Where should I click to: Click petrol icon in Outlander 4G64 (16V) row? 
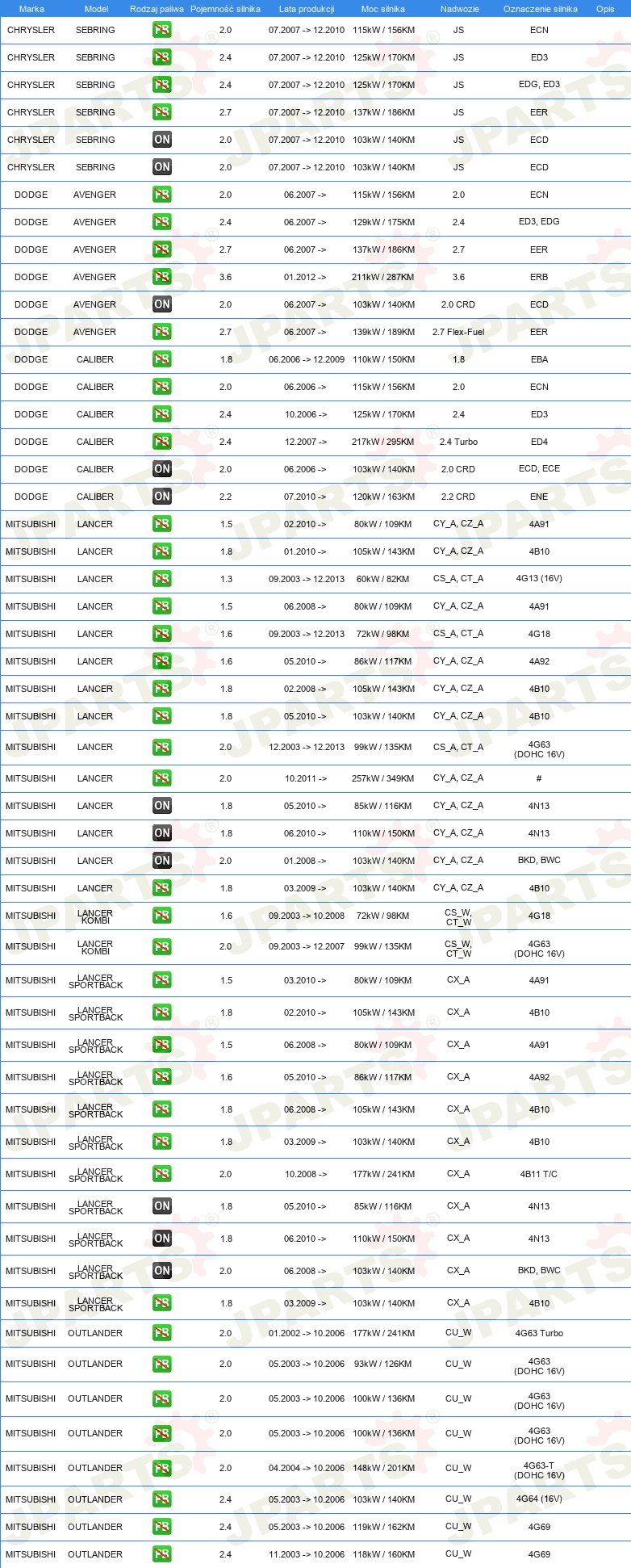[x=162, y=1499]
